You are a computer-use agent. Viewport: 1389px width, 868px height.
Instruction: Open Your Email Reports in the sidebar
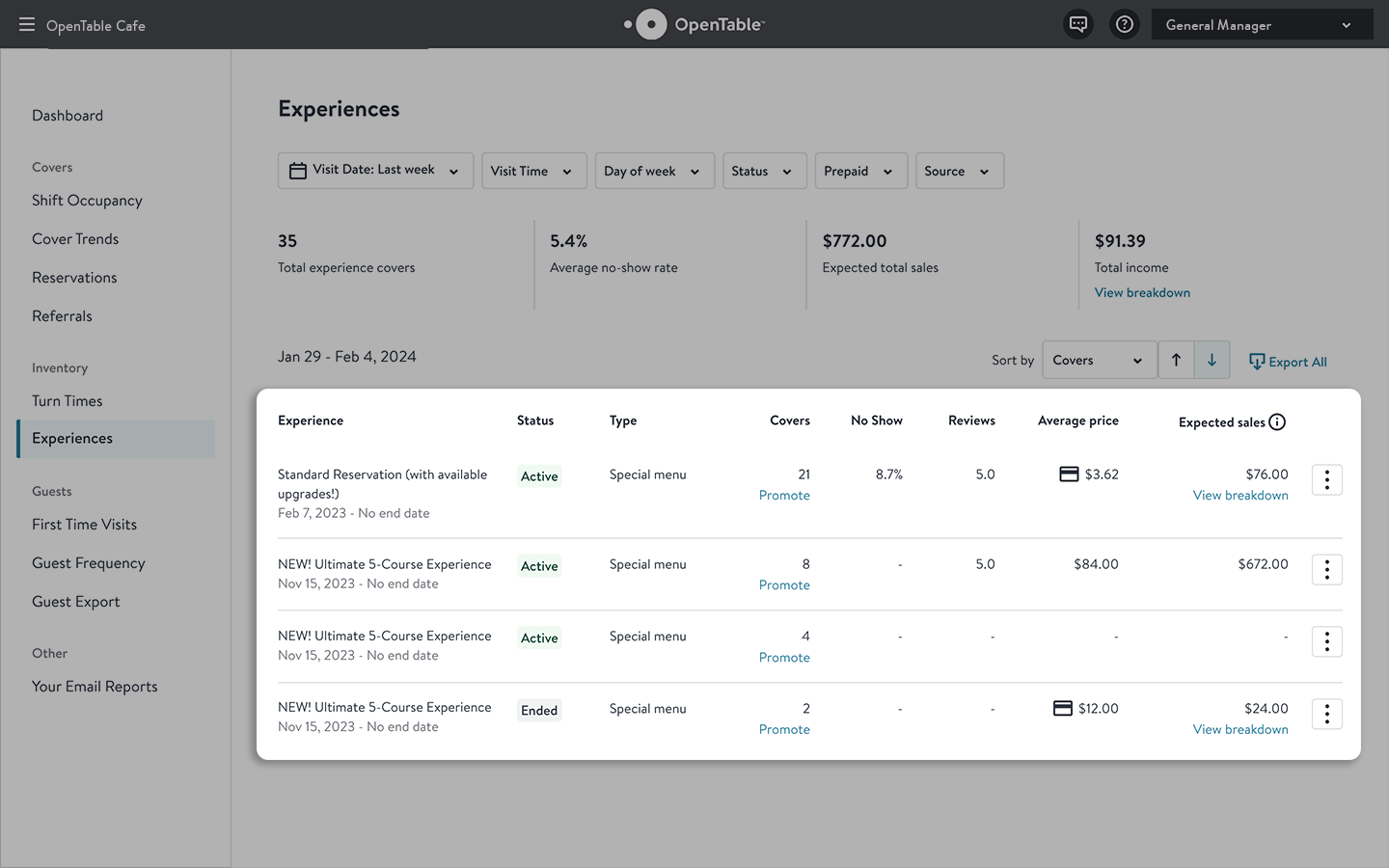pos(95,687)
